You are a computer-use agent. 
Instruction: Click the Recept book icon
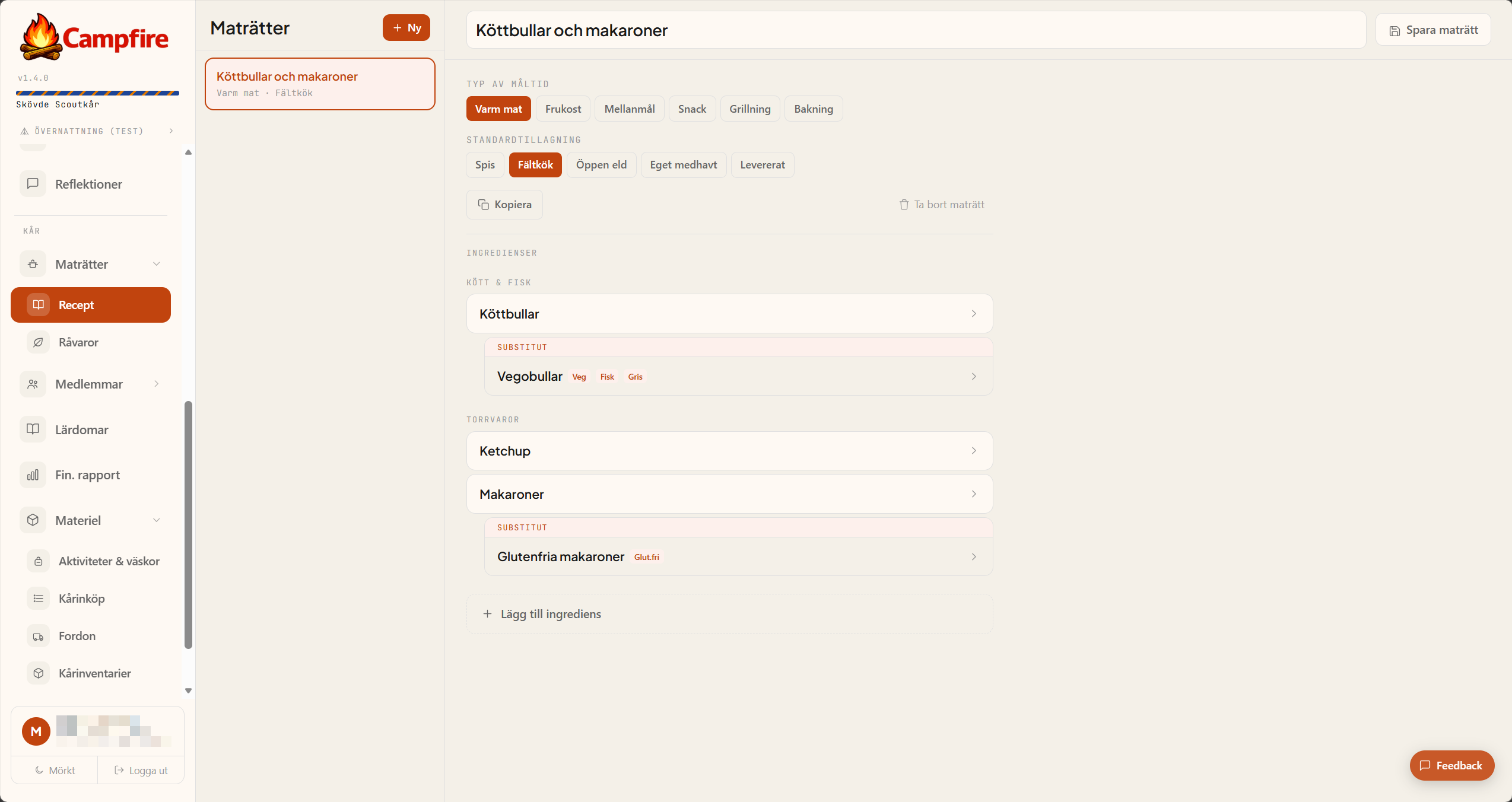pos(38,305)
